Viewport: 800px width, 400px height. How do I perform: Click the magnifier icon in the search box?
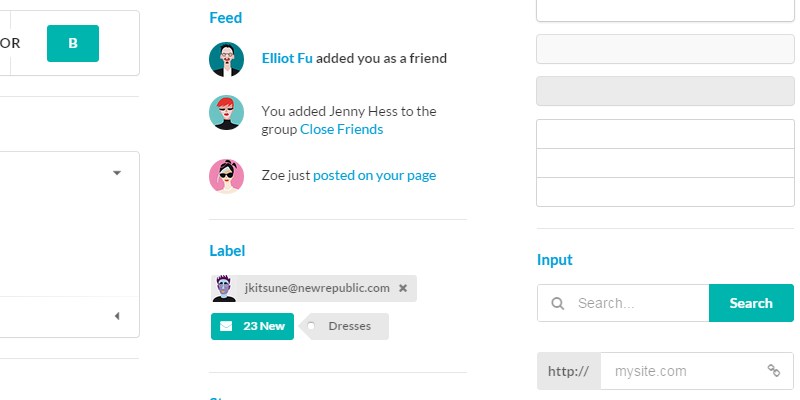[x=557, y=303]
